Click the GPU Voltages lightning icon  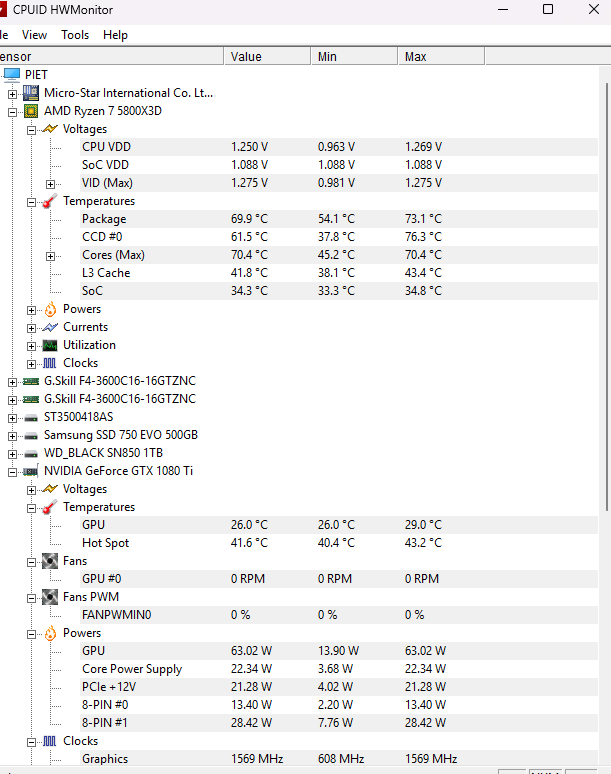point(50,489)
